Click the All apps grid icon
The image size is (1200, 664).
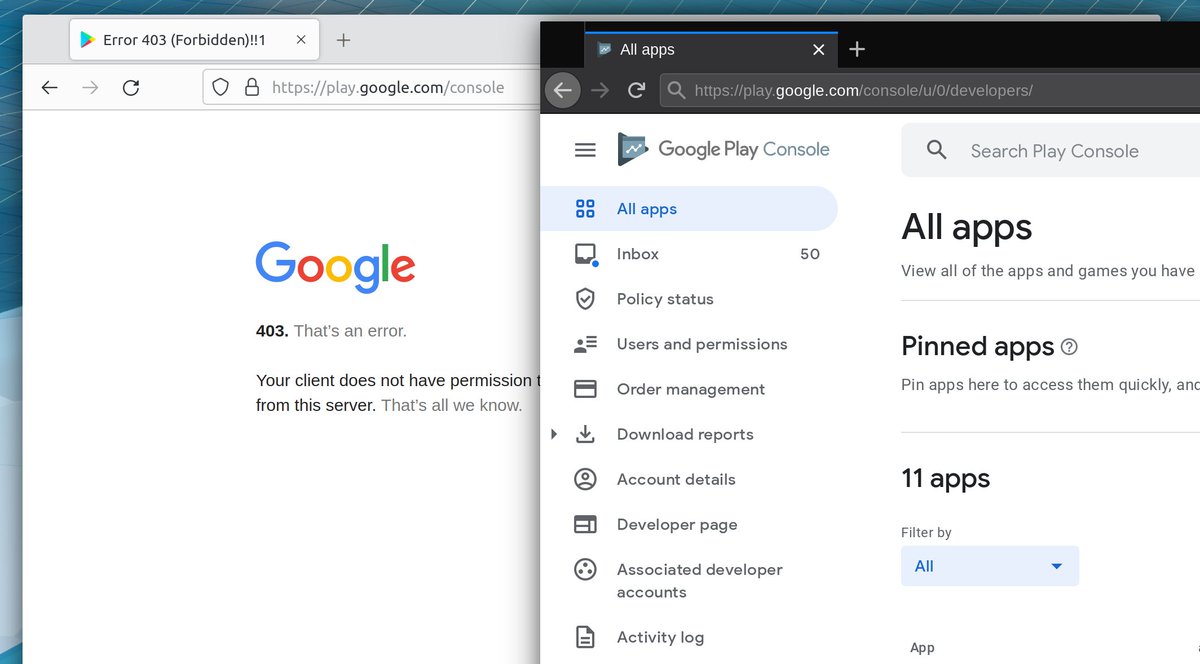pos(585,209)
